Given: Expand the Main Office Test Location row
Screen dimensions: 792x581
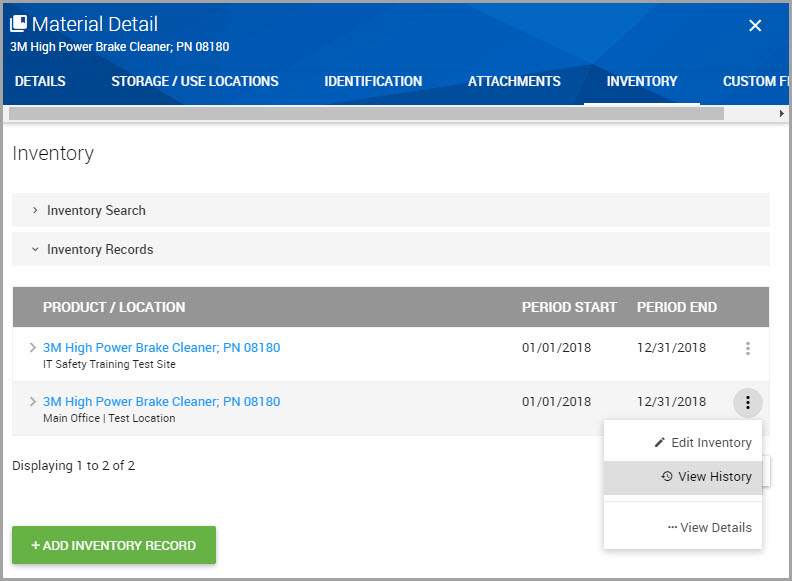Looking at the screenshot, I should pos(33,402).
